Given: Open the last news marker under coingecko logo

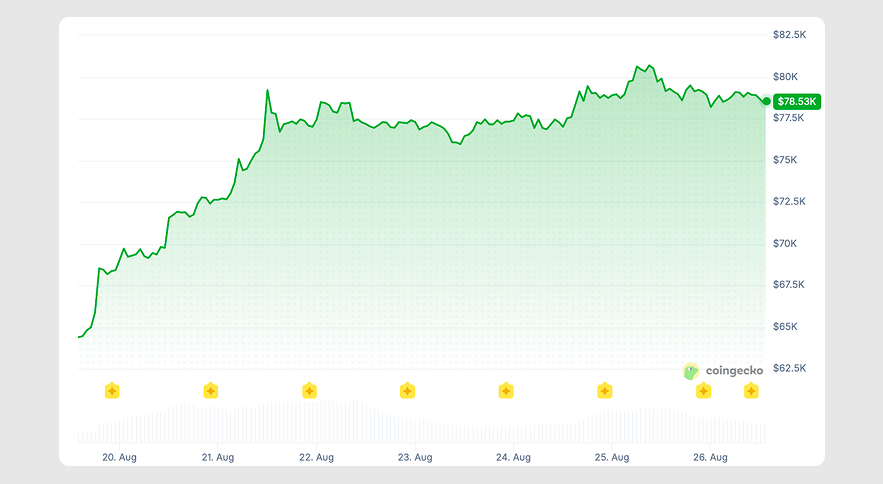Looking at the screenshot, I should 751,390.
